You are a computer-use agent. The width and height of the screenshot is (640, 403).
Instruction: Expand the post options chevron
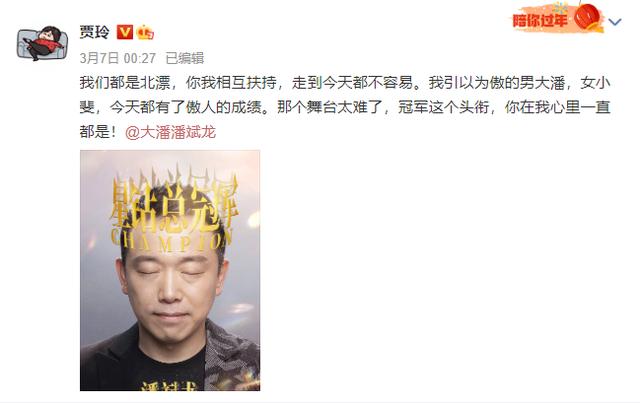tap(615, 22)
